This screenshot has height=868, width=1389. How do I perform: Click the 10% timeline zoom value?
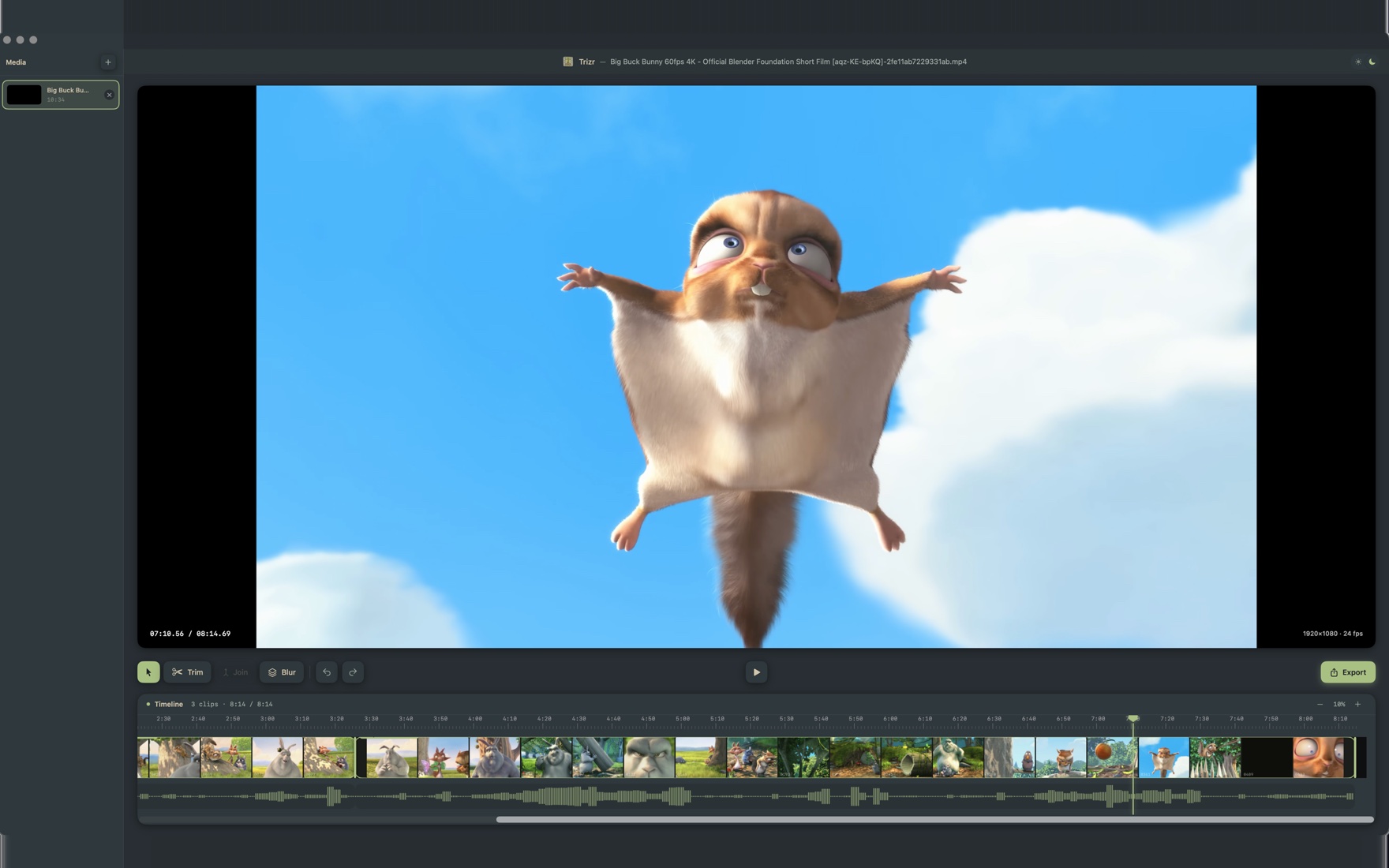pos(1339,704)
